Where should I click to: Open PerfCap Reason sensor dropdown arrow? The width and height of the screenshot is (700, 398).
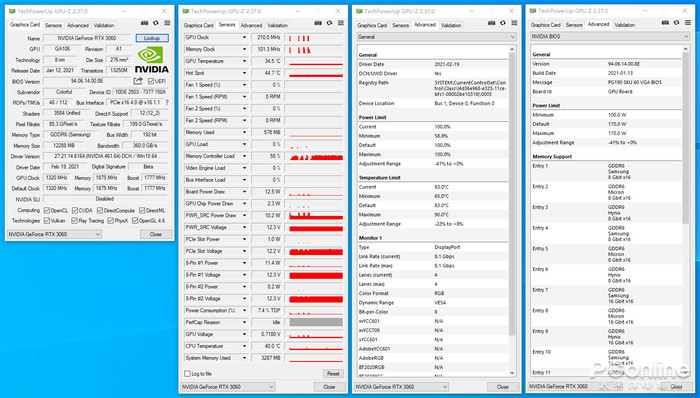tap(244, 322)
